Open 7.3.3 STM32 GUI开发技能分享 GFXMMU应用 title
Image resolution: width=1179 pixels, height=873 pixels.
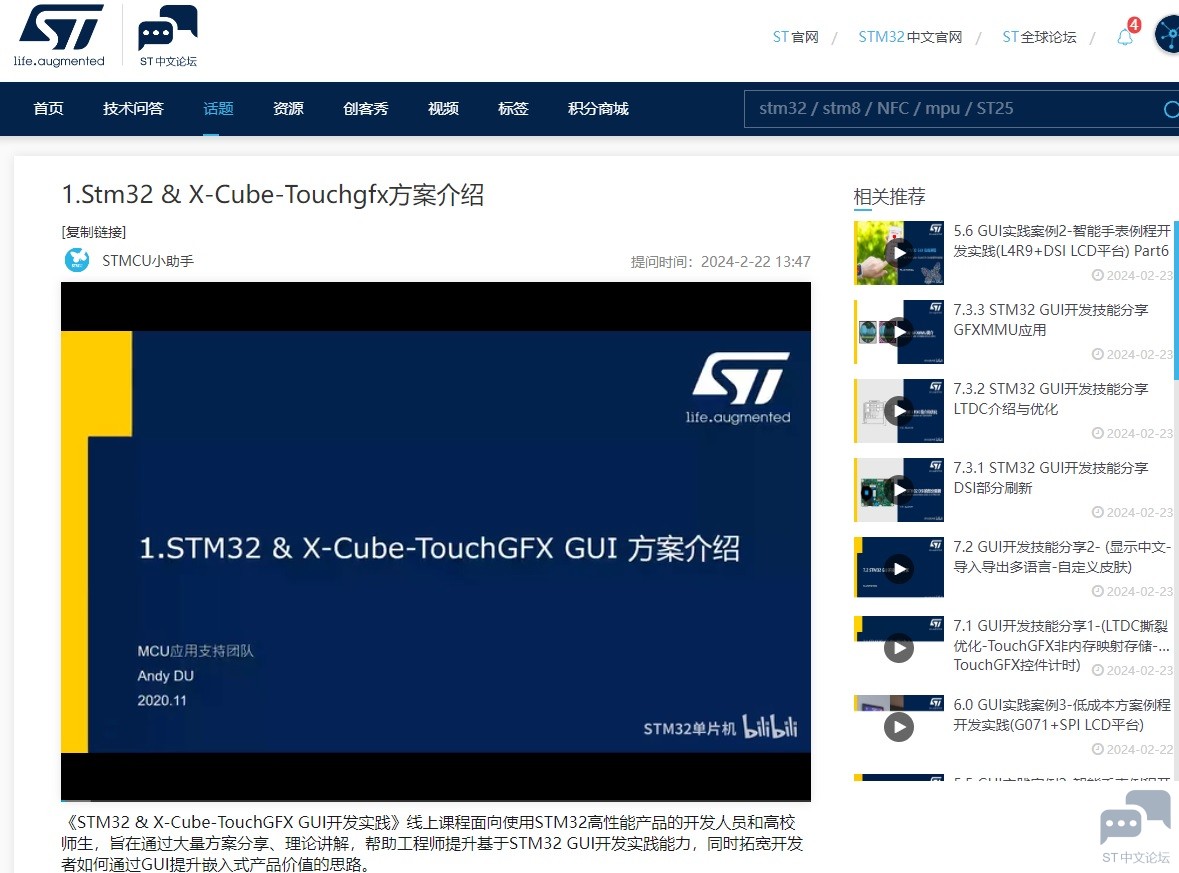[1050, 320]
